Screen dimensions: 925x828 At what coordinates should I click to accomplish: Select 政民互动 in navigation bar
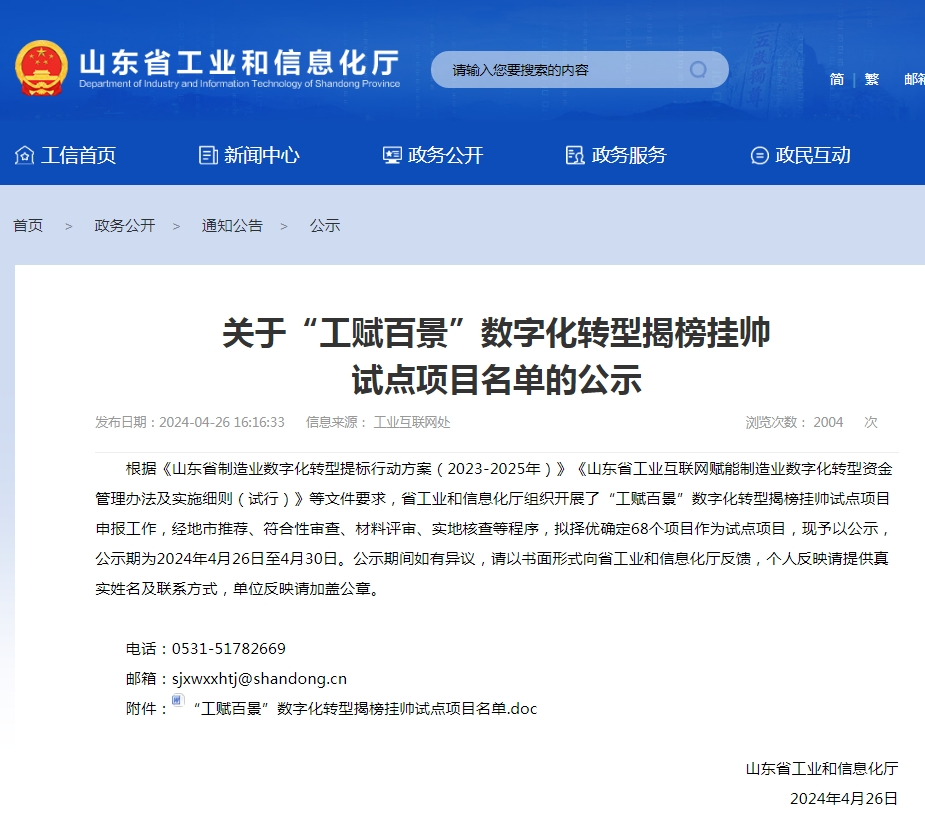click(x=812, y=155)
